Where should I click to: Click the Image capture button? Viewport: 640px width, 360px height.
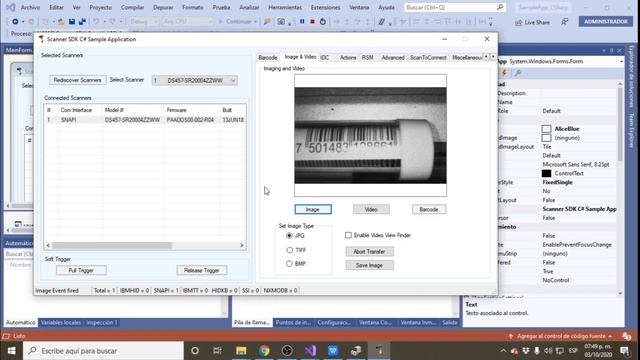click(x=313, y=209)
